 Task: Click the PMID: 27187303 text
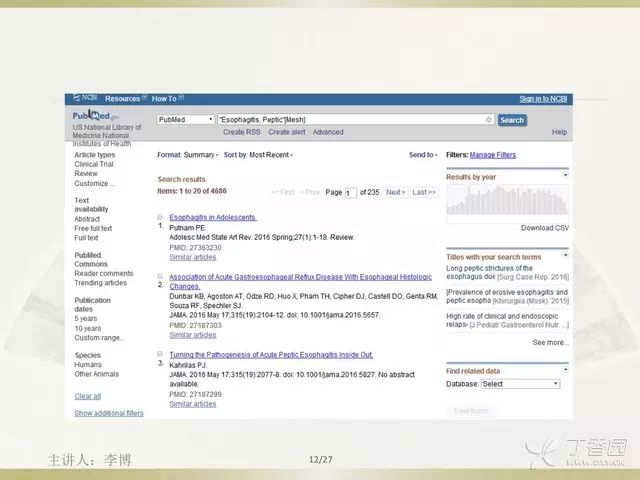[196, 325]
